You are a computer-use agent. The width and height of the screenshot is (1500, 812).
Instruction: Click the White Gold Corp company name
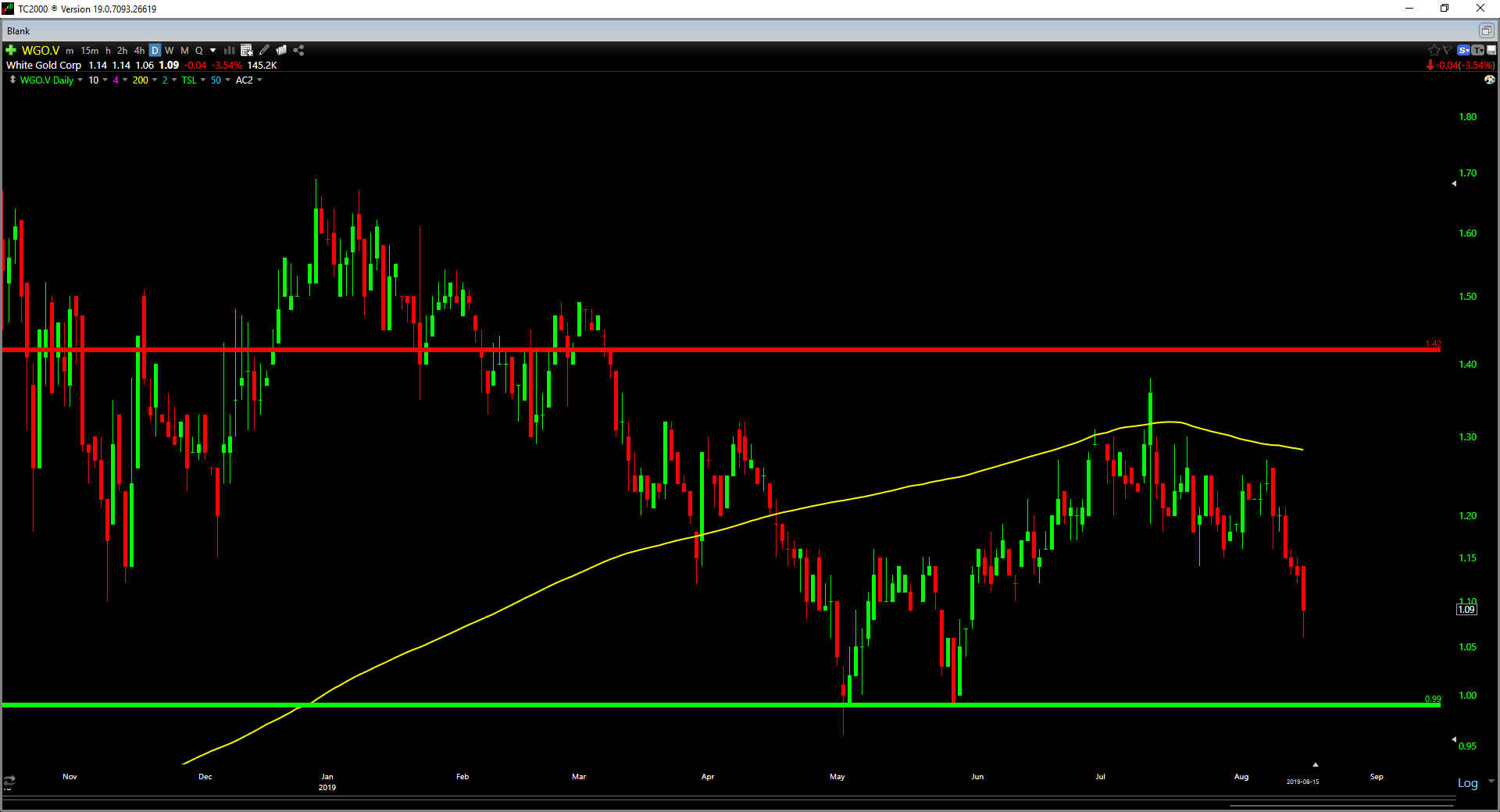[44, 66]
